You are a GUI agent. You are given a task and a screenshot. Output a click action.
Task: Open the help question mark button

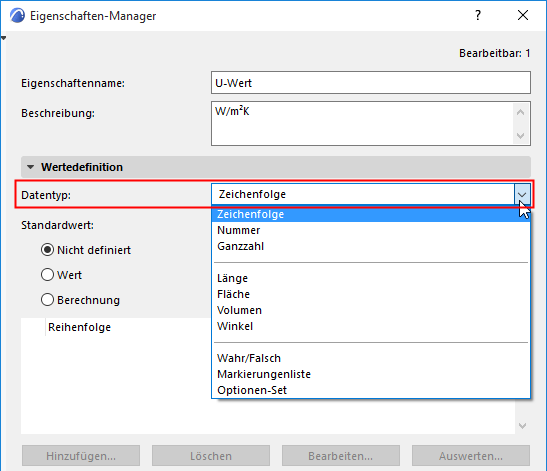point(478,15)
